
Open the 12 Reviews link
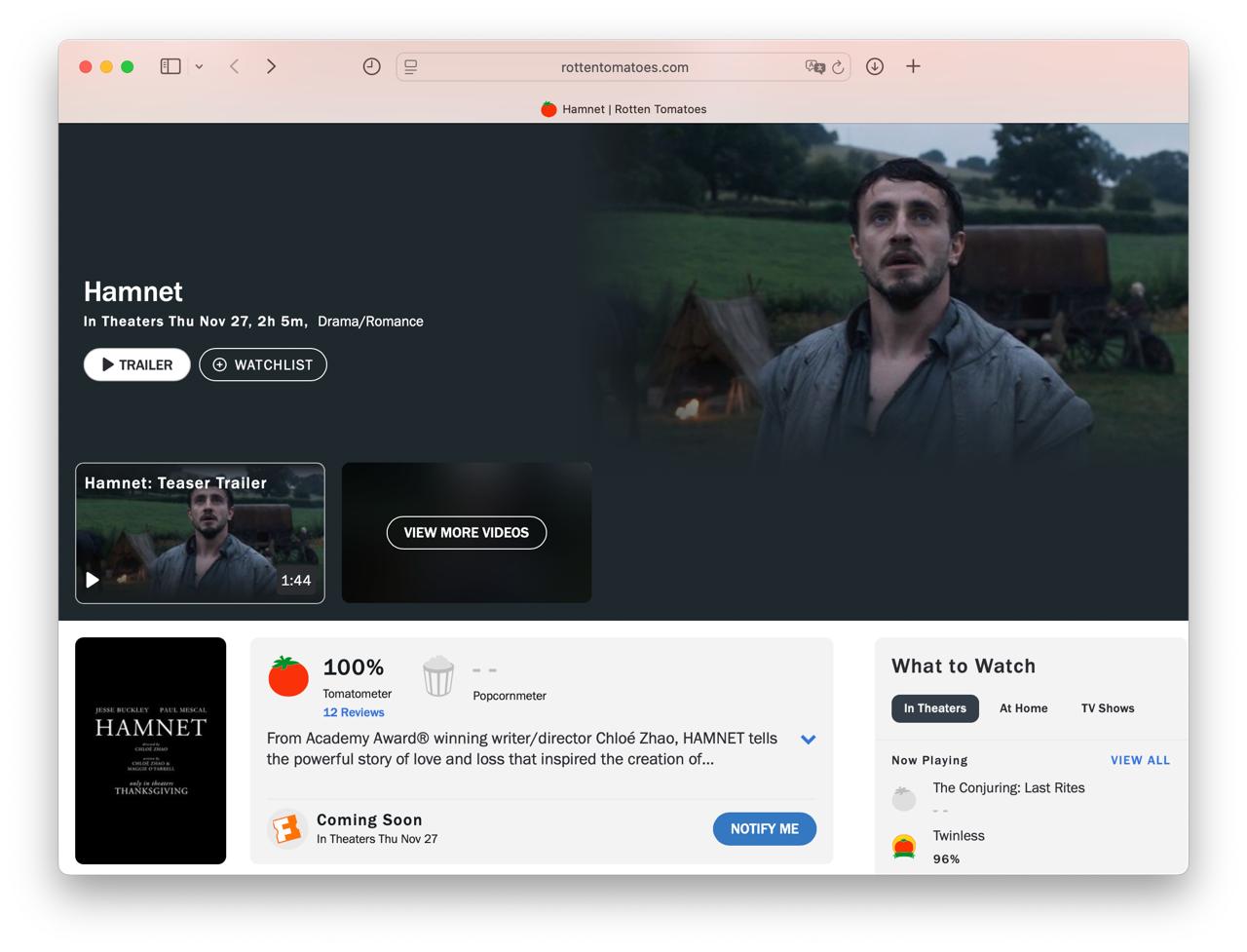354,712
